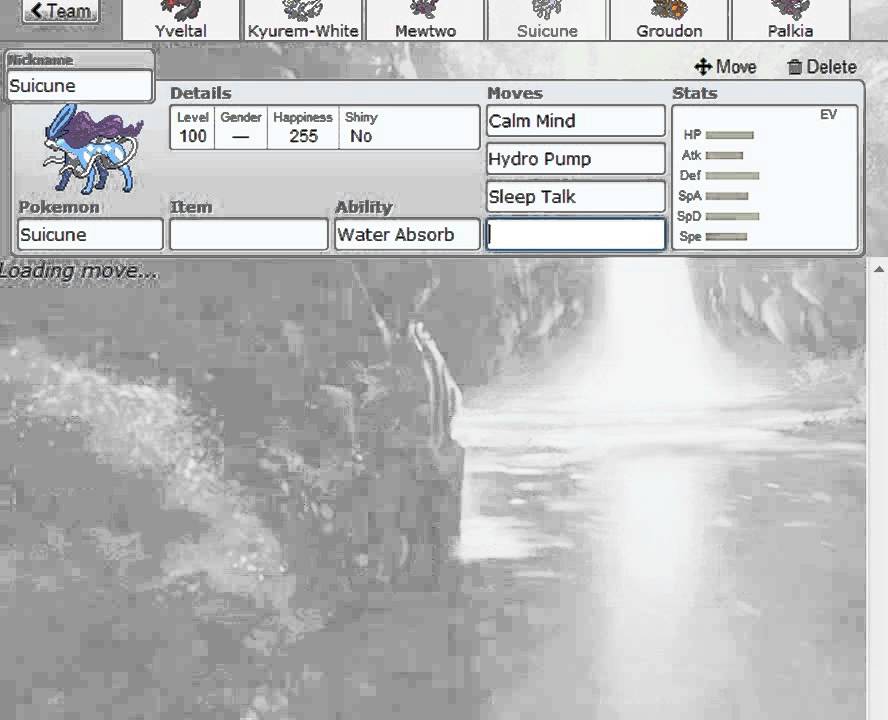
Task: Click the Move cross-arrows icon
Action: point(703,67)
